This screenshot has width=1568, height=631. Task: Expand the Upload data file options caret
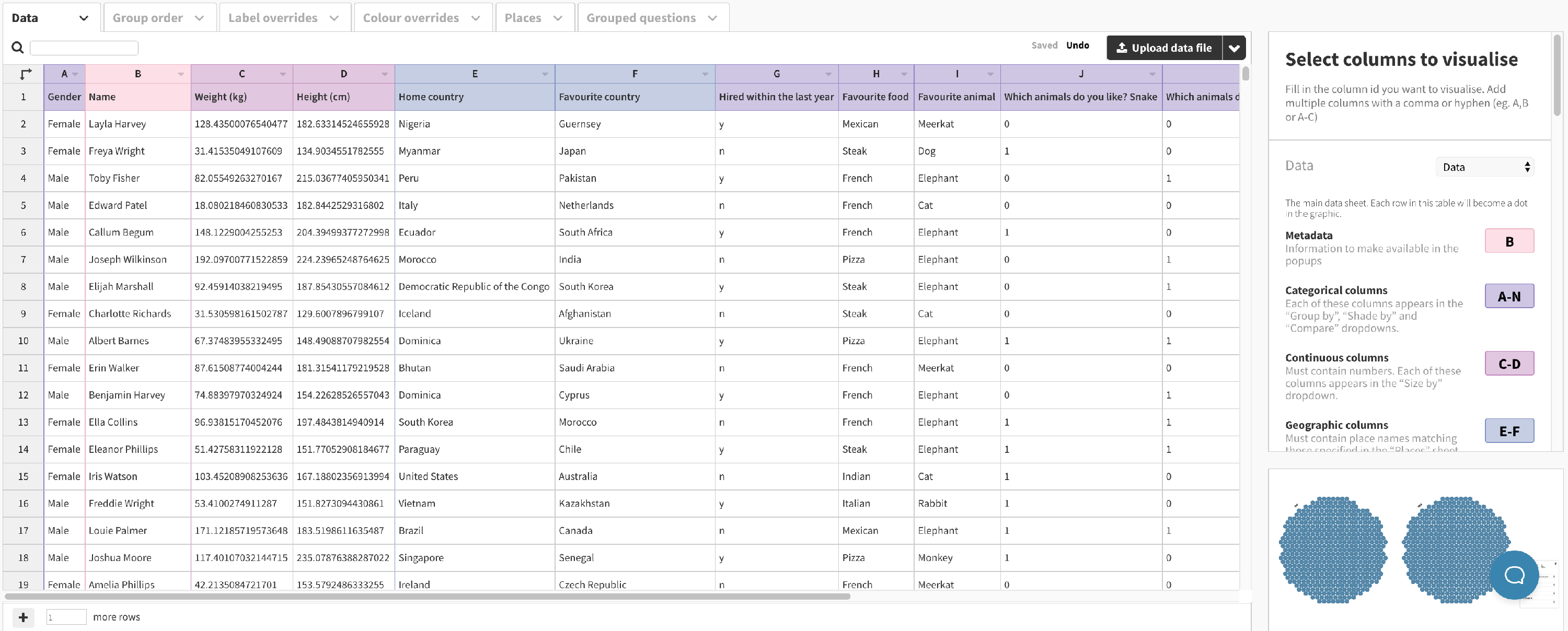point(1234,48)
